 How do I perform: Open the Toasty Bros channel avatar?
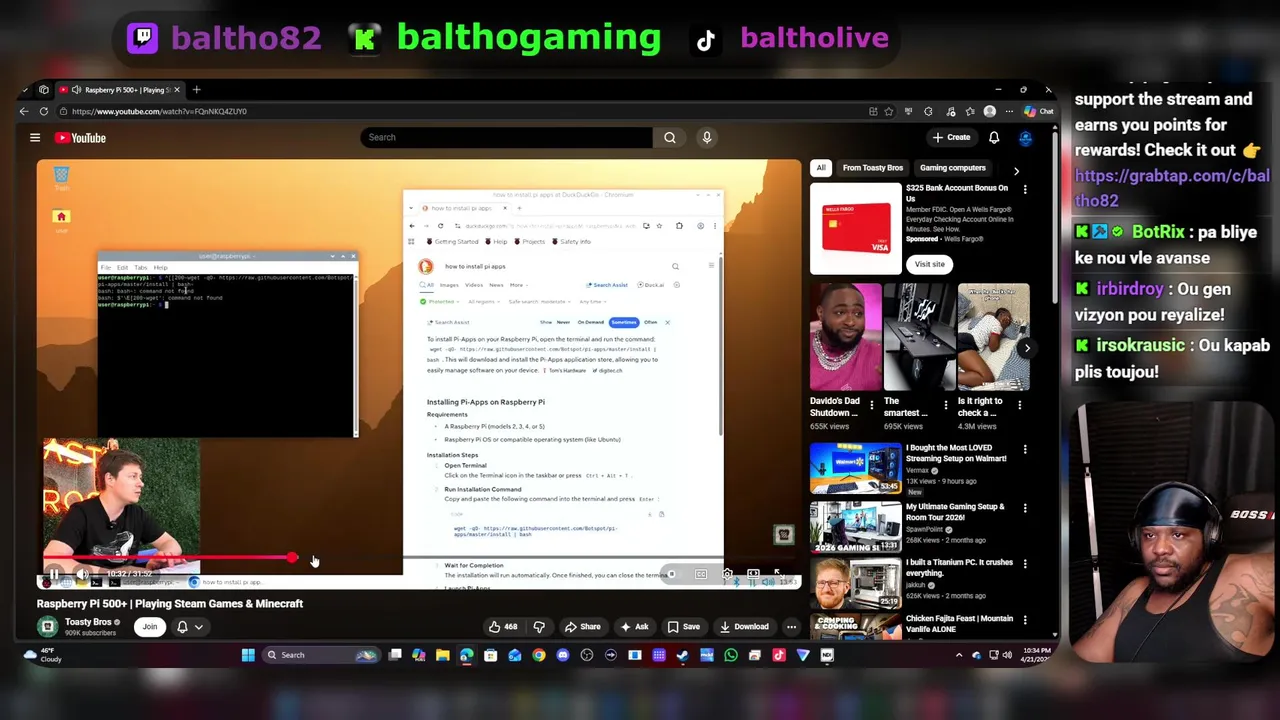[47, 626]
